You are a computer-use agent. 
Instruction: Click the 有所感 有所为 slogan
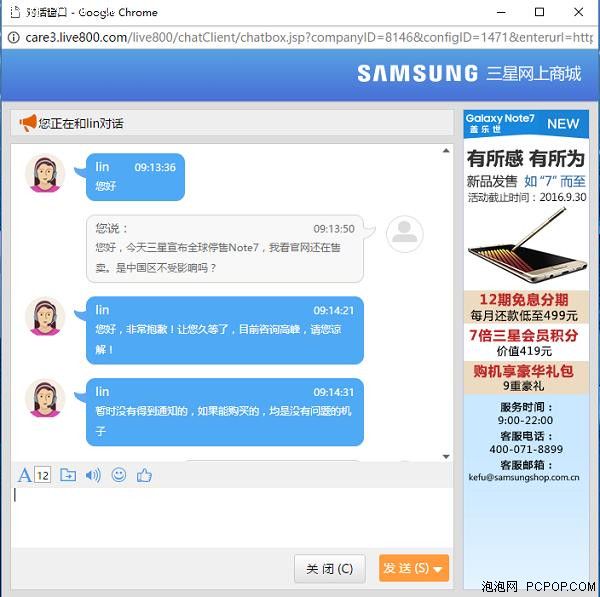pyautogui.click(x=526, y=158)
